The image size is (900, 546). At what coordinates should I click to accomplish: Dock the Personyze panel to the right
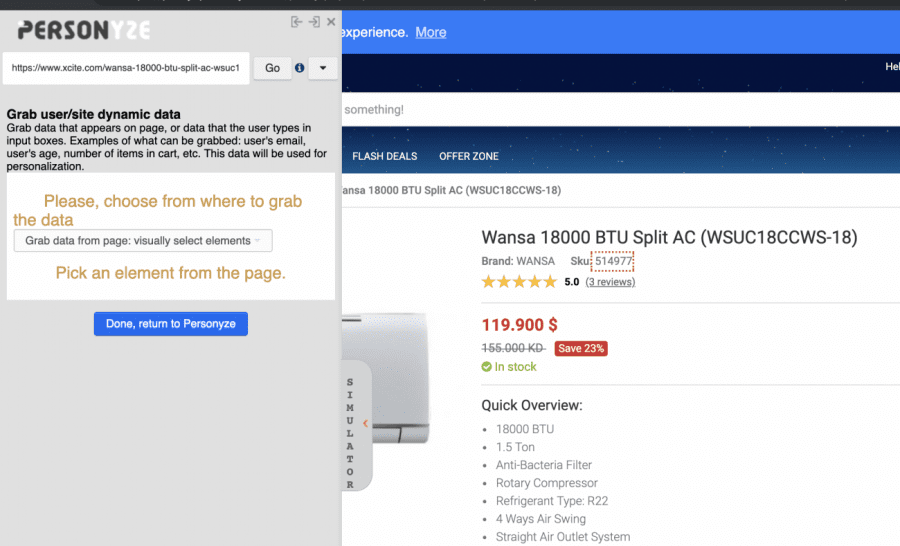pyautogui.click(x=314, y=22)
